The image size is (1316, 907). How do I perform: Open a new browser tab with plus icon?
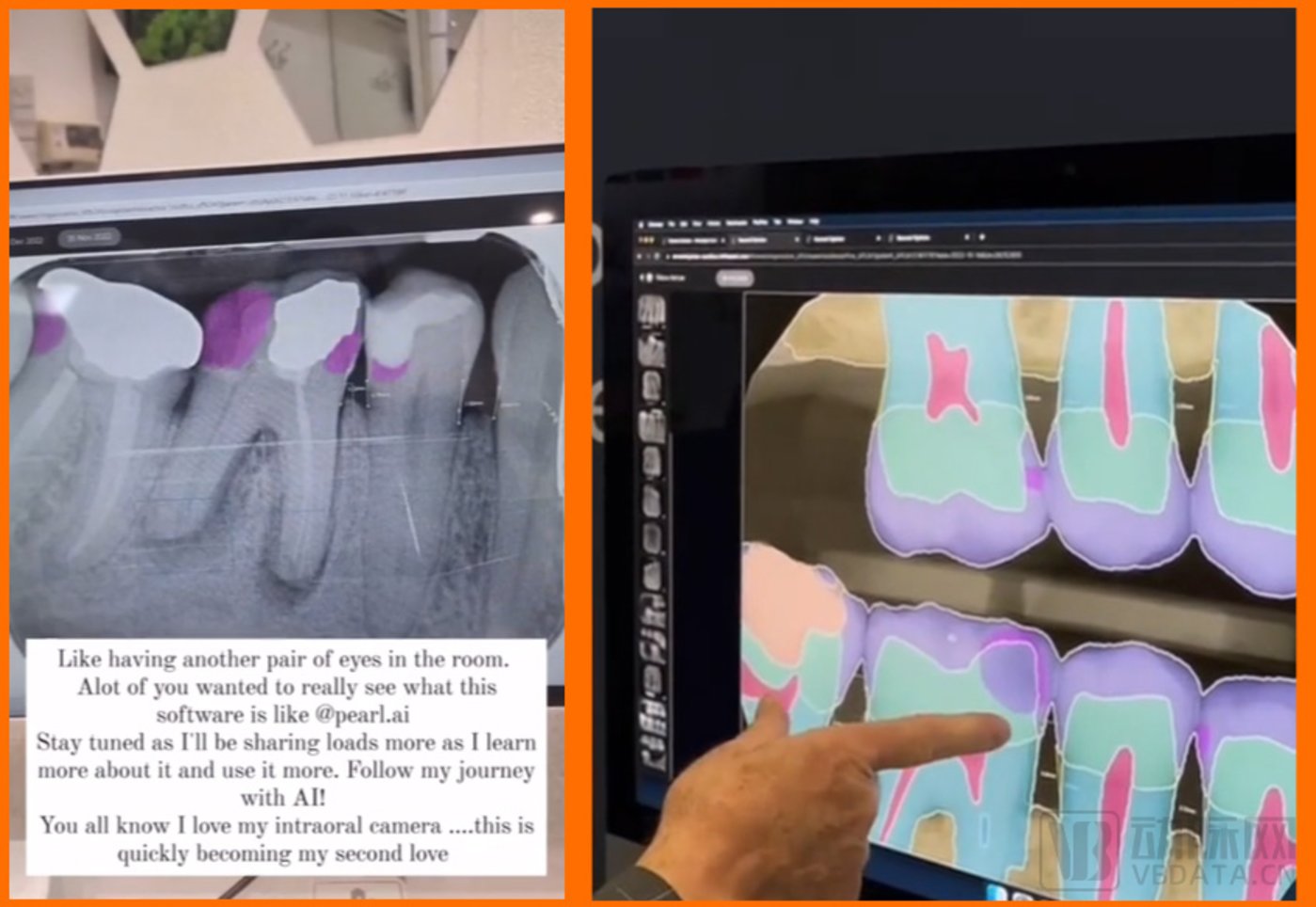click(x=982, y=238)
